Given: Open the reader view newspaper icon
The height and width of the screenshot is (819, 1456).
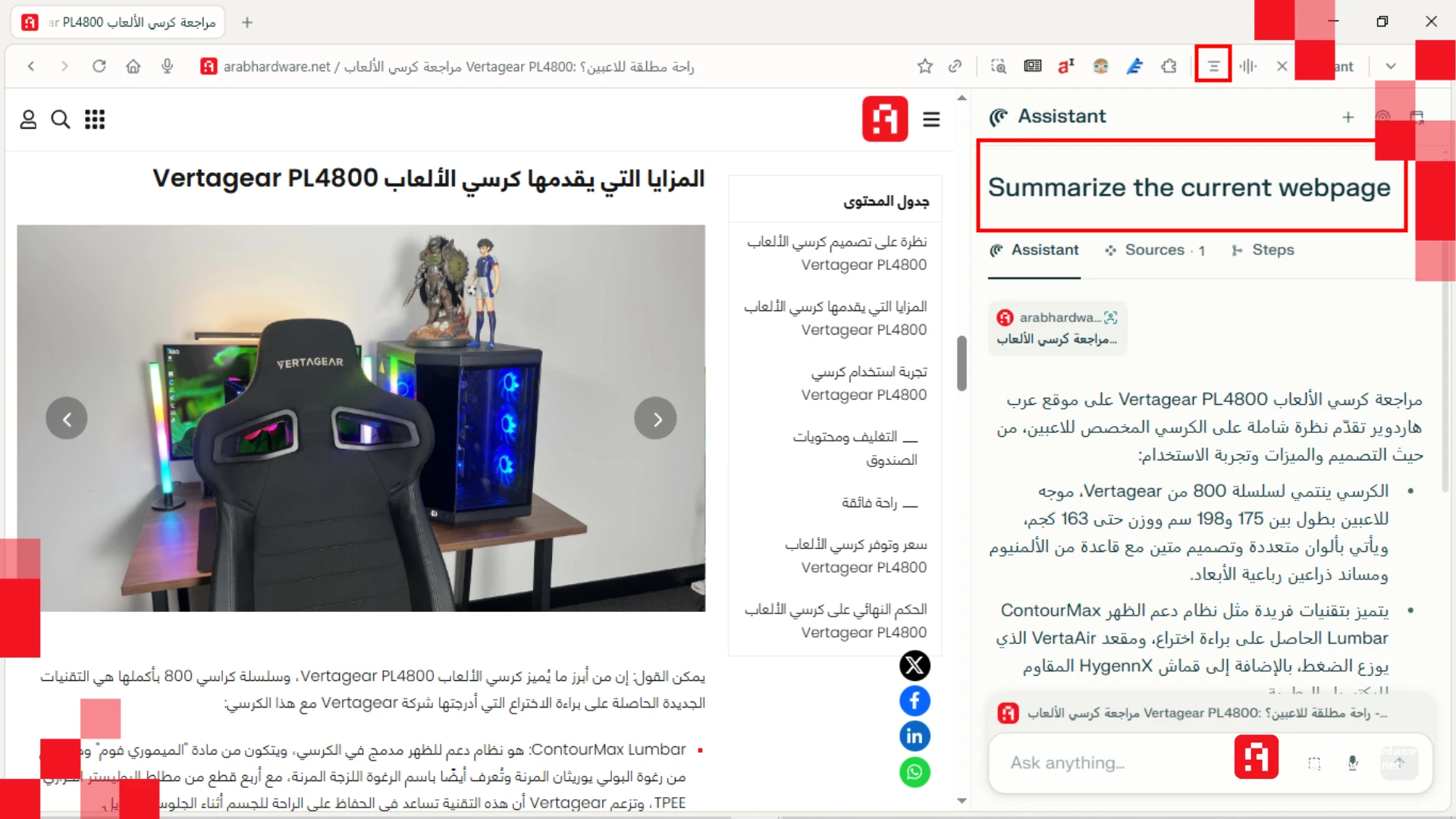Looking at the screenshot, I should 1033,67.
